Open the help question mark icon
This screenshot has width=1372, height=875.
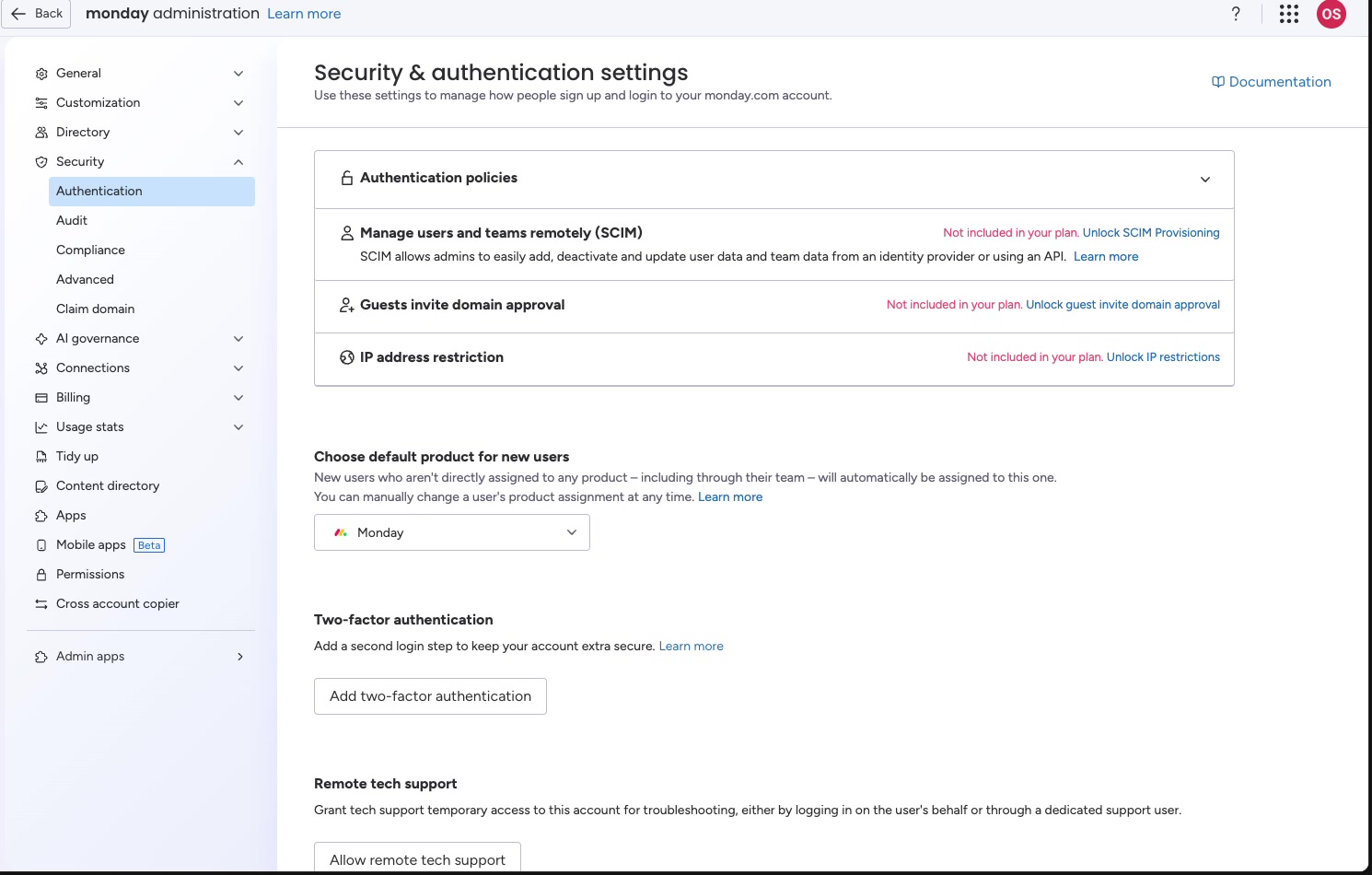[x=1236, y=14]
